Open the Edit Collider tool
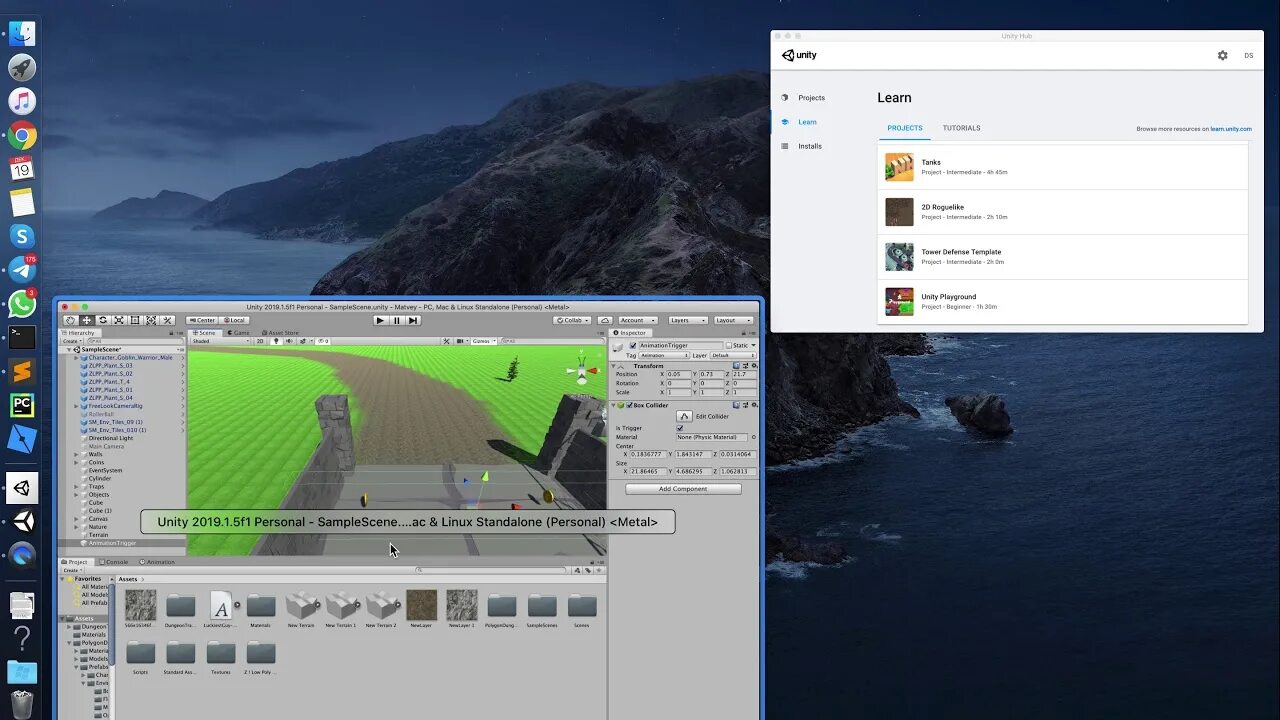 click(x=684, y=416)
